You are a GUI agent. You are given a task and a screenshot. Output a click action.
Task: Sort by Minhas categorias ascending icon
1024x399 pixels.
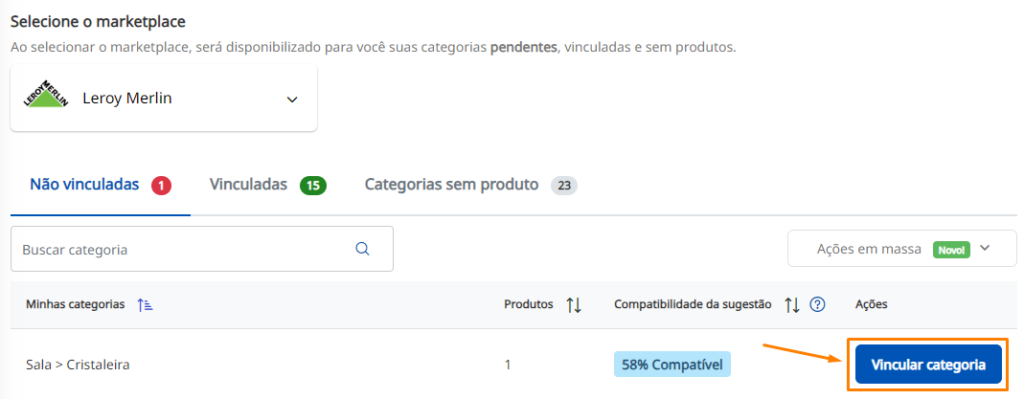(x=145, y=305)
